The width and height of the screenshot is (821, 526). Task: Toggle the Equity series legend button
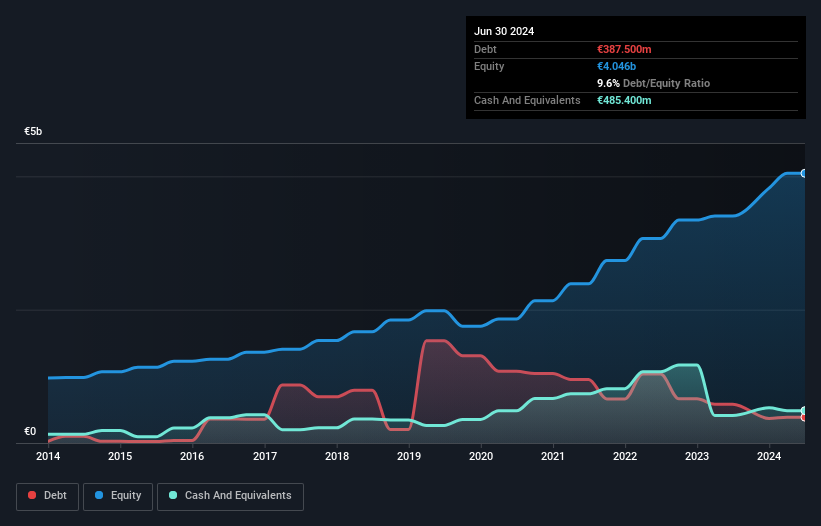pos(118,496)
